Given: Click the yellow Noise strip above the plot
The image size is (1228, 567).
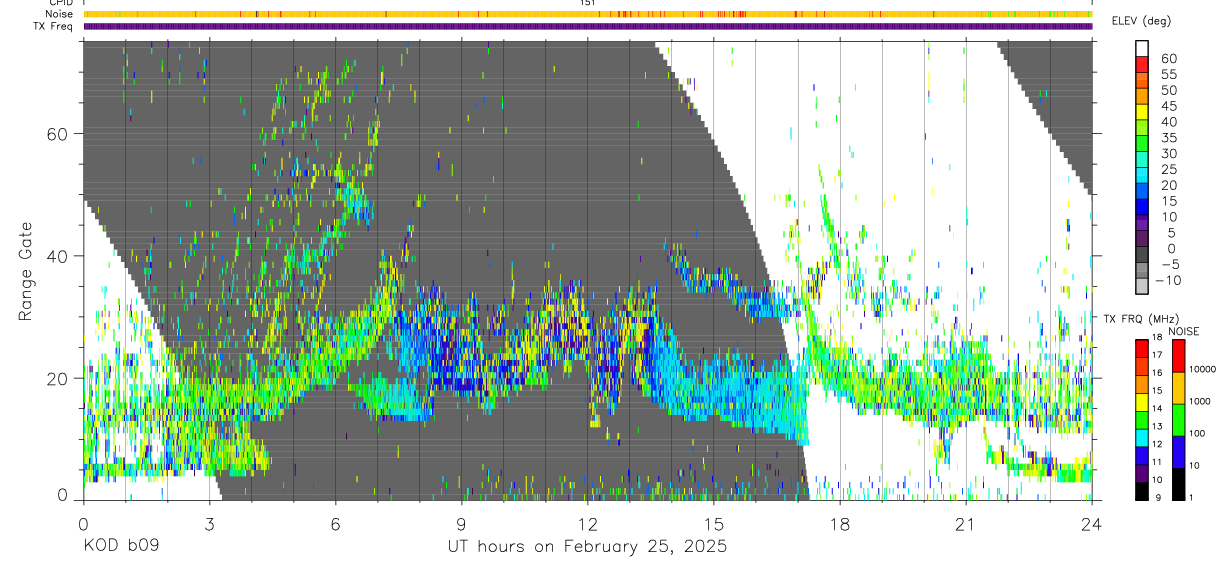Looking at the screenshot, I should tap(588, 14).
